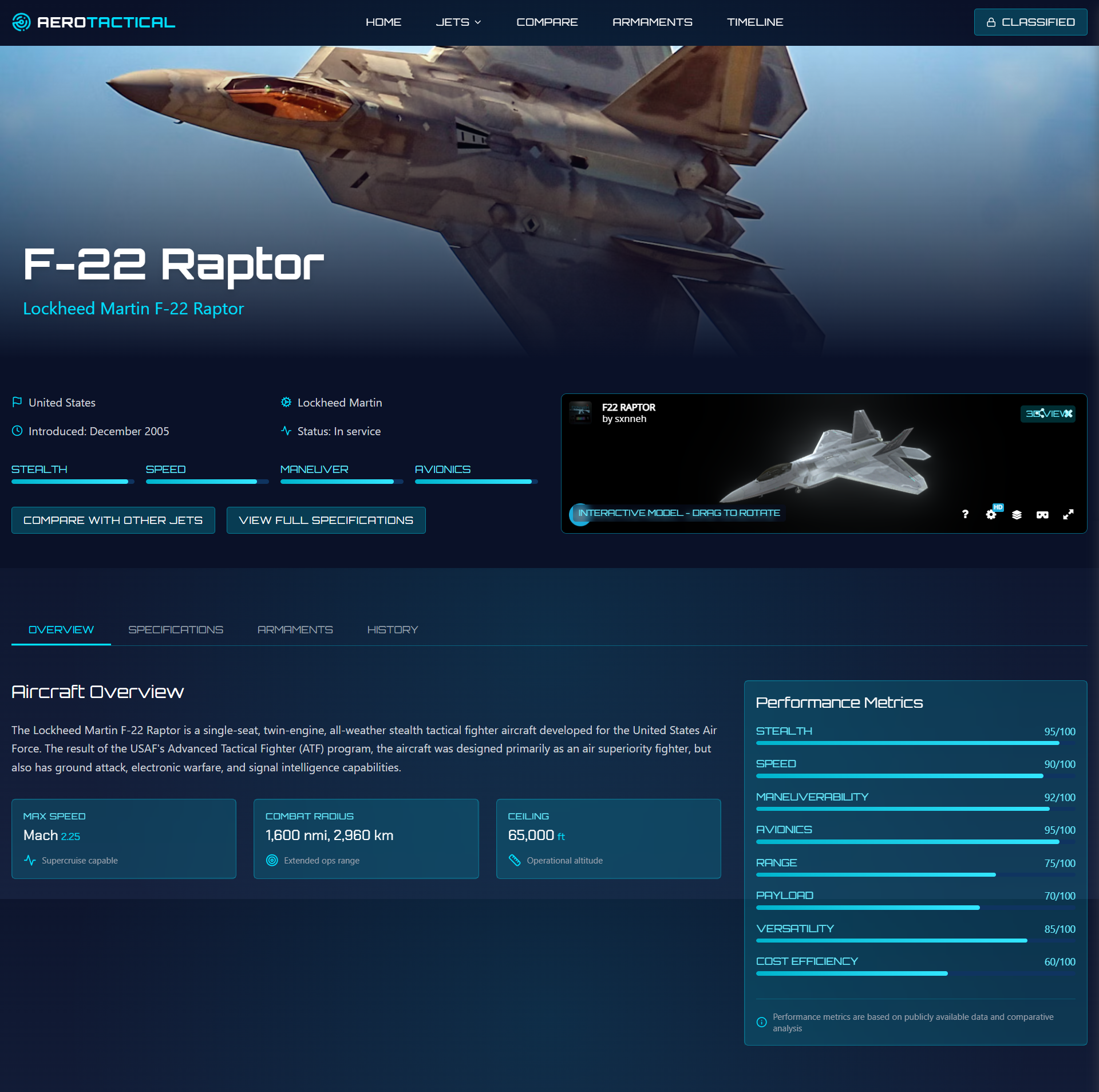Expand the 3D viewer to fullscreen
Viewport: 1099px width, 1092px height.
(1068, 514)
